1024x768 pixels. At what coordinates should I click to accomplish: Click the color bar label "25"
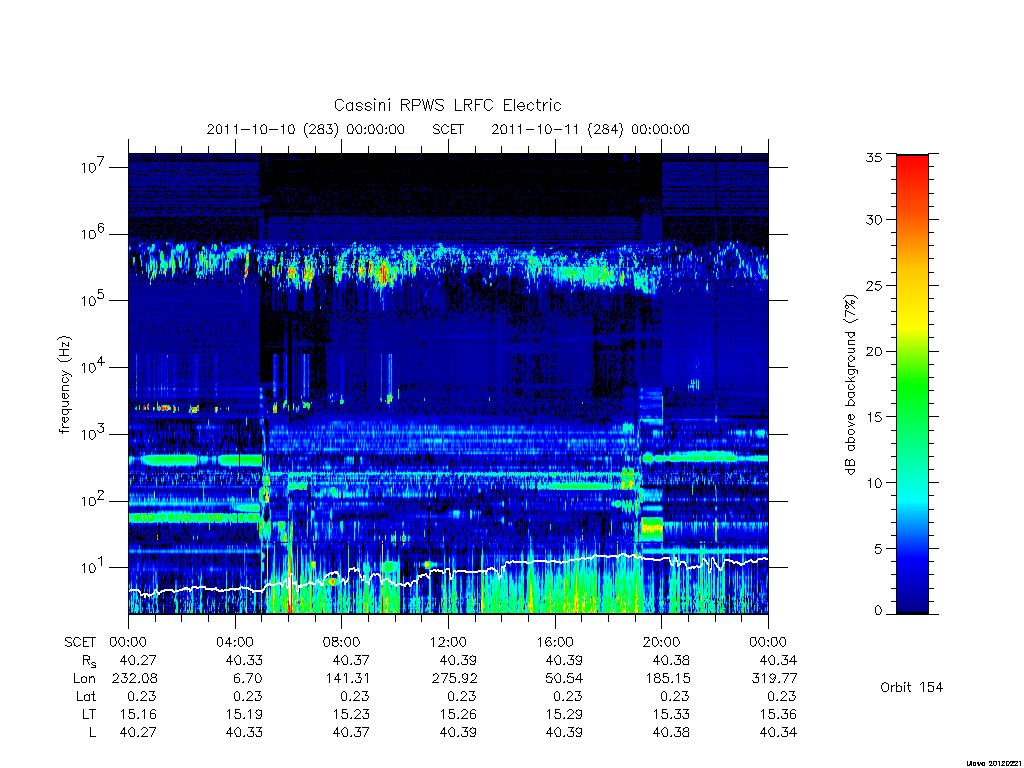pos(874,285)
